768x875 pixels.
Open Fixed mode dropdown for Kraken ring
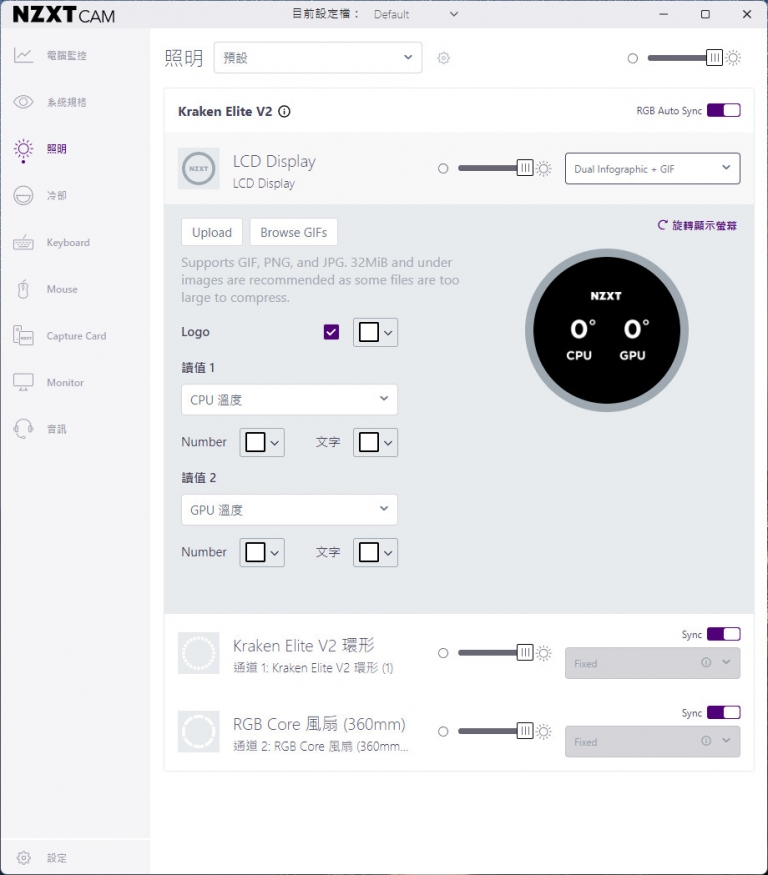(652, 663)
